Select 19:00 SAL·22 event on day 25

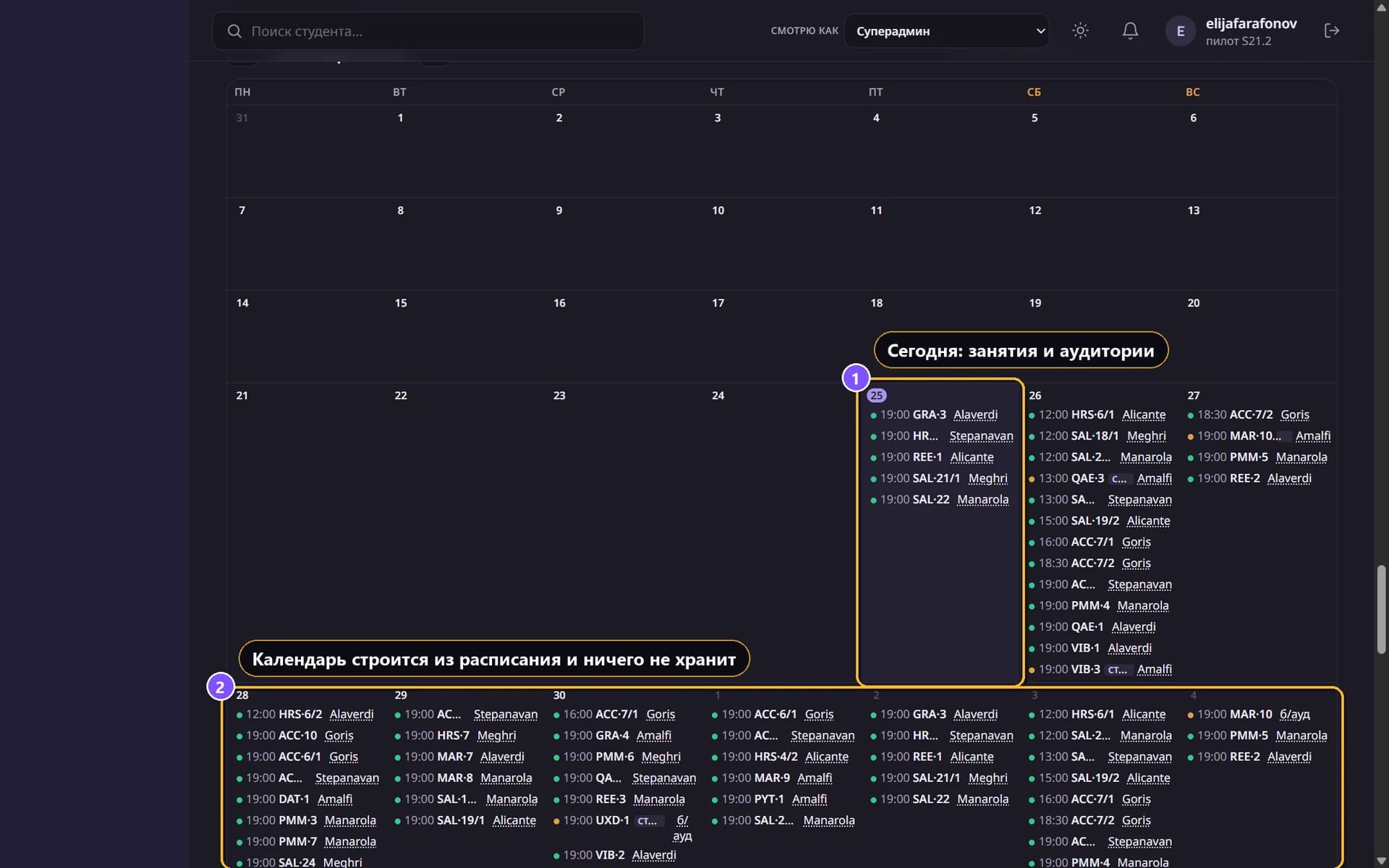[x=939, y=499]
